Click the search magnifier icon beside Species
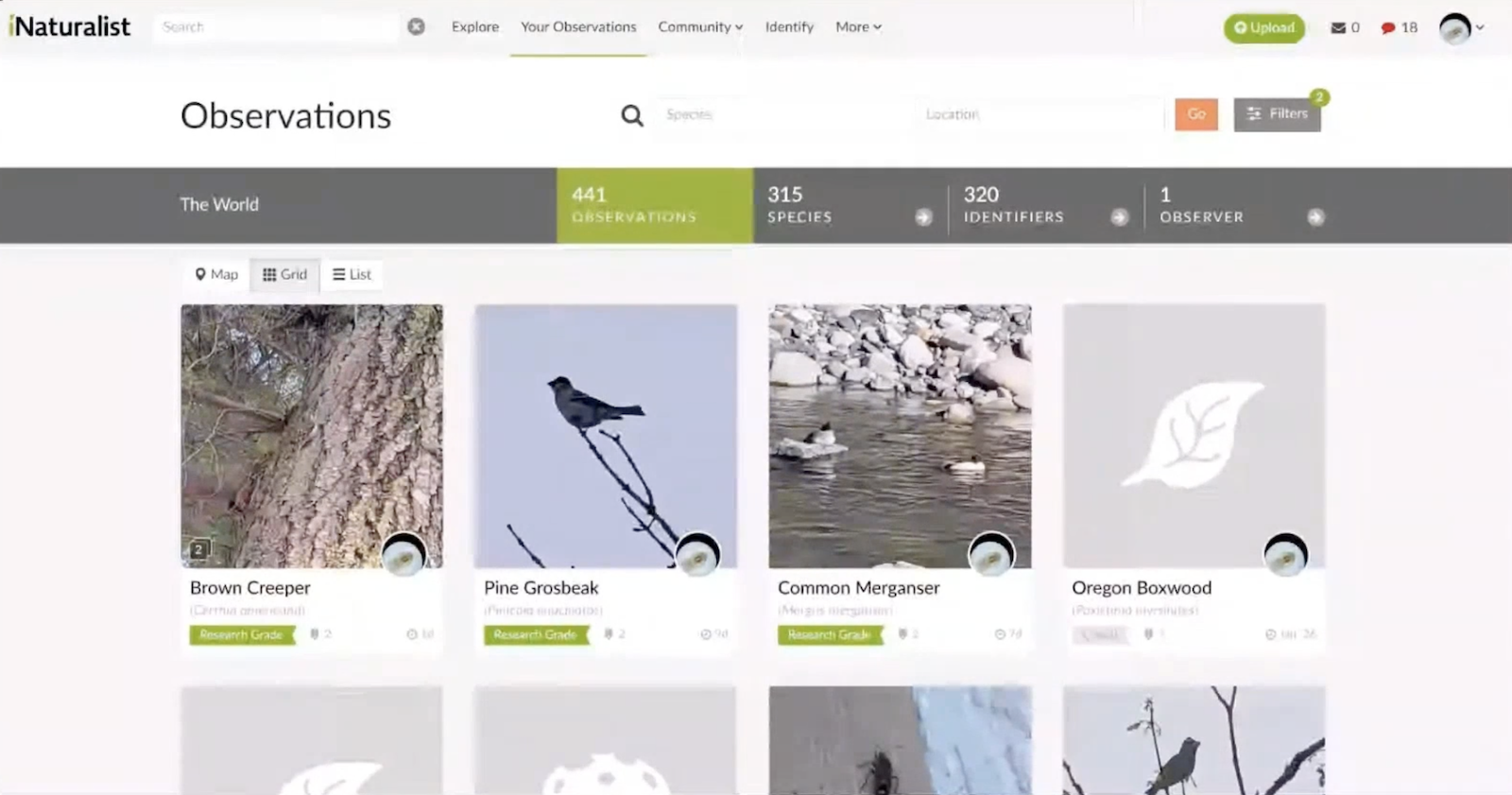The image size is (1512, 795). tap(631, 115)
